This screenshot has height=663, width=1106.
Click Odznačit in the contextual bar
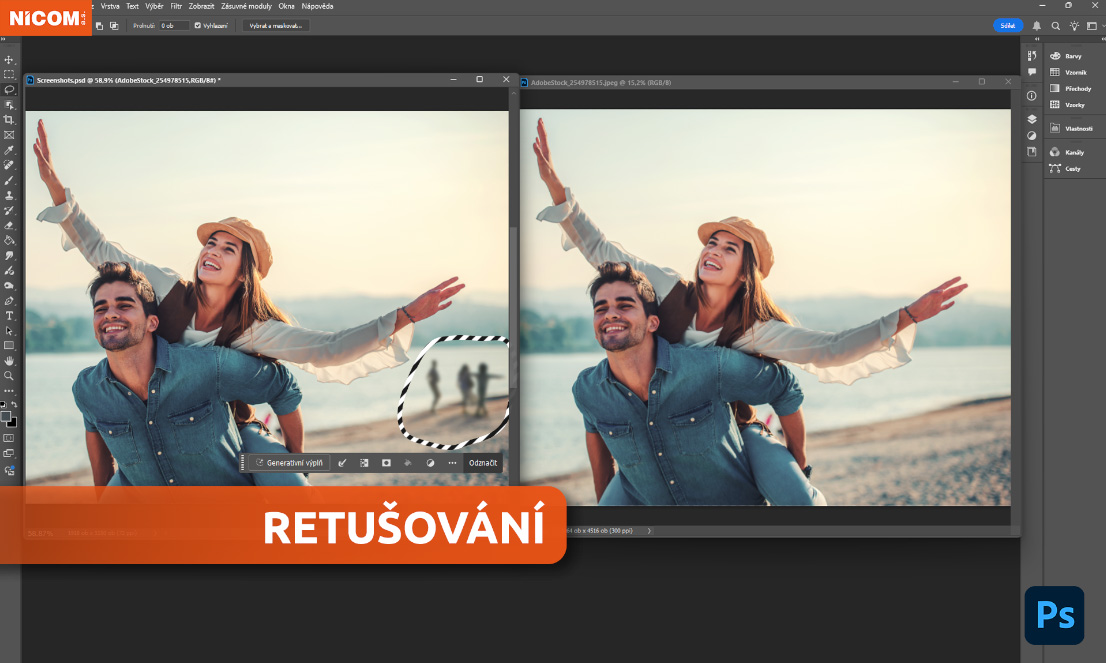[483, 463]
